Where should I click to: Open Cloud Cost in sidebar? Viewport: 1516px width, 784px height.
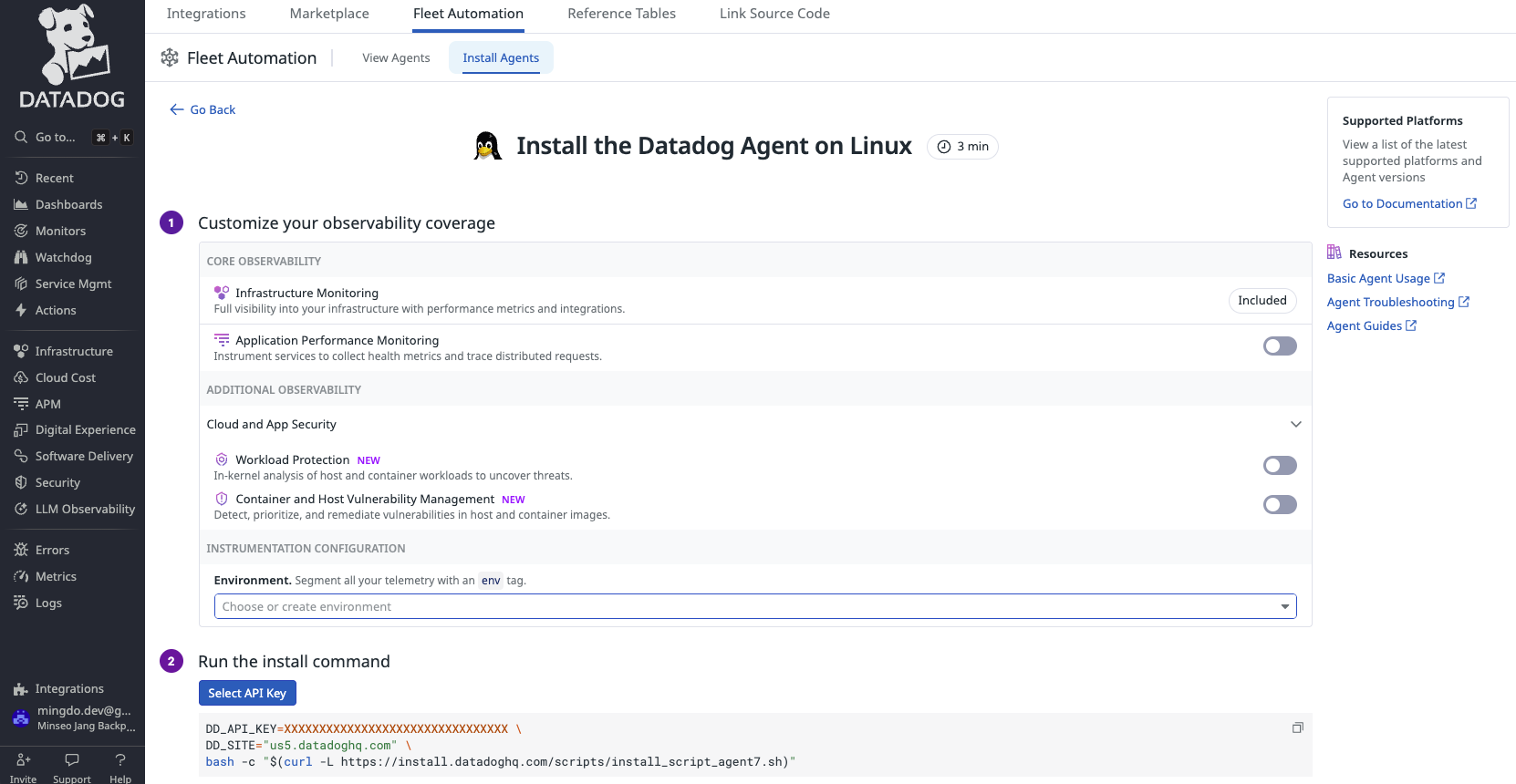point(65,377)
